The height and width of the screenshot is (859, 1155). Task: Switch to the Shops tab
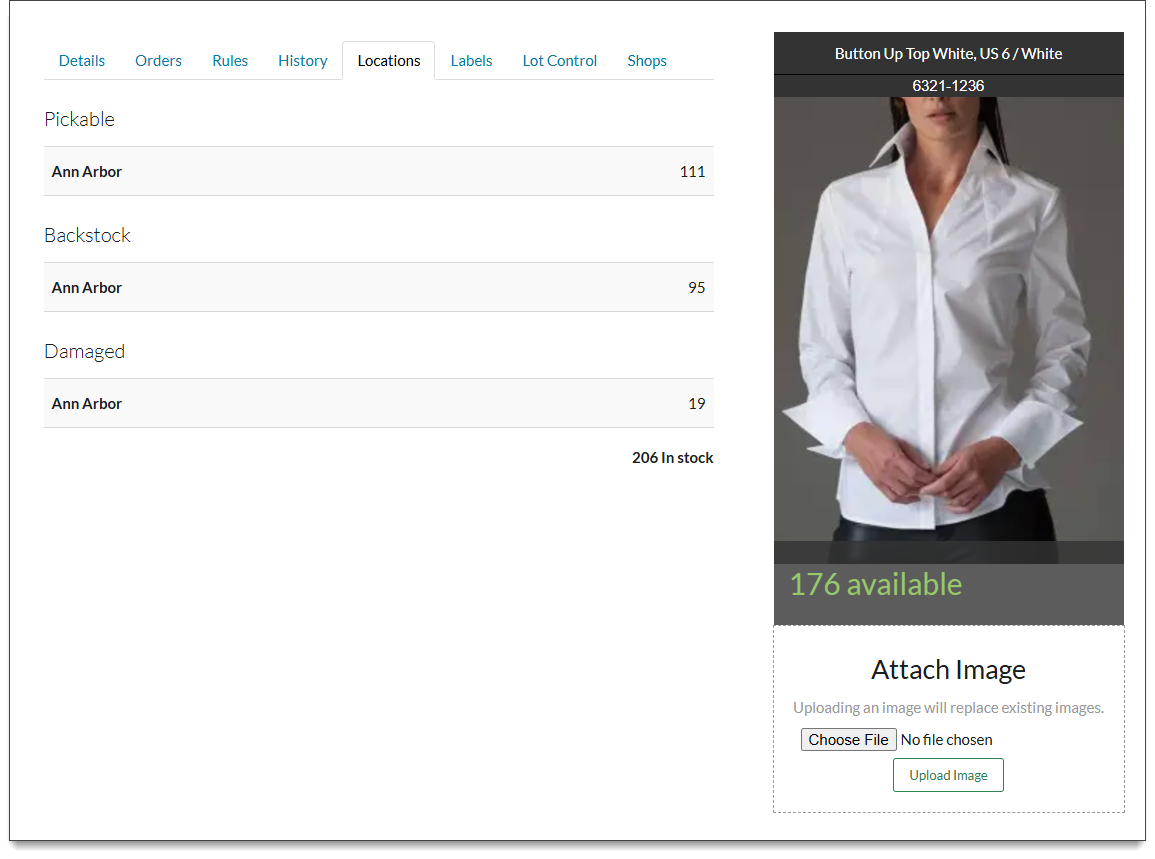click(x=647, y=61)
